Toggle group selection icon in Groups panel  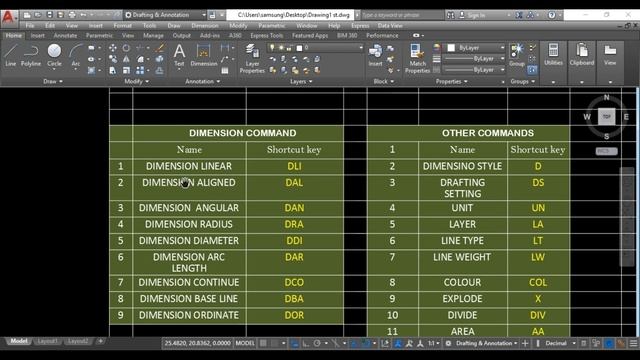tap(532, 70)
